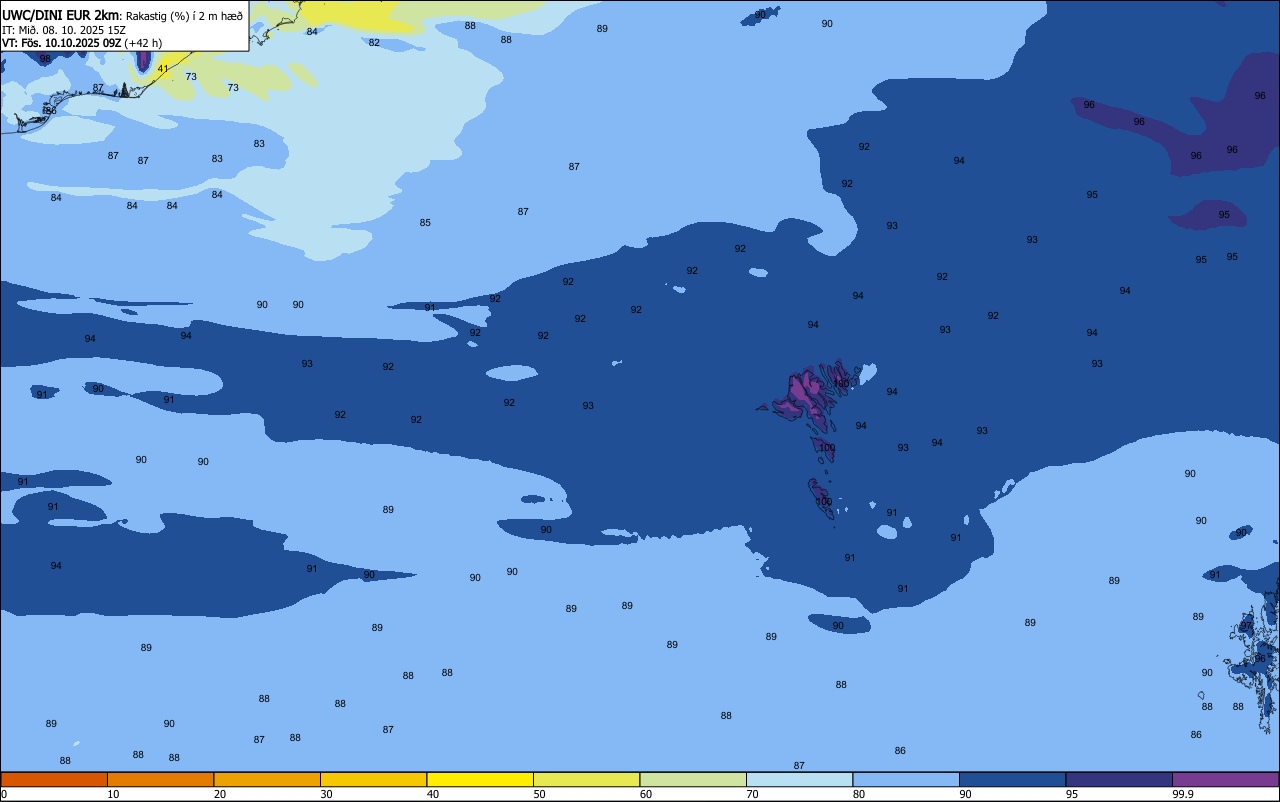
Task: Click the dark blue 90–95 legend swatch
Action: pyautogui.click(x=1012, y=779)
